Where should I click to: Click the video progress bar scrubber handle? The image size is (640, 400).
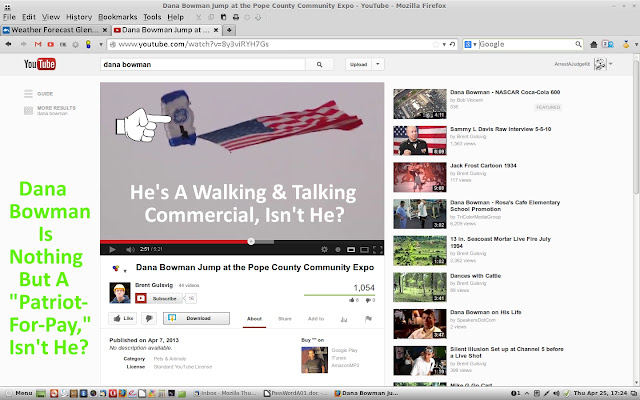[251, 241]
